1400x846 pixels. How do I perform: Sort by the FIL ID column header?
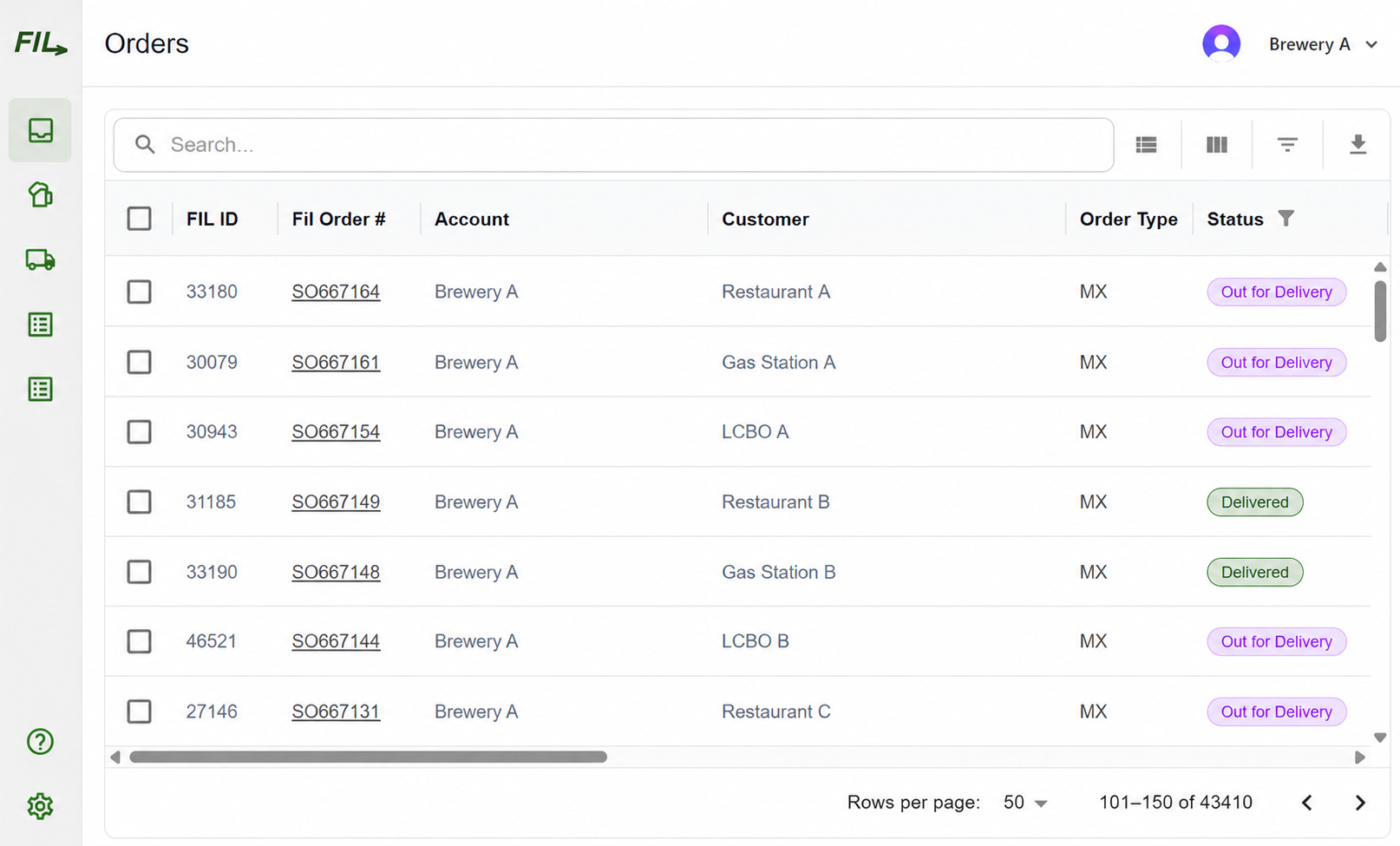click(x=212, y=220)
